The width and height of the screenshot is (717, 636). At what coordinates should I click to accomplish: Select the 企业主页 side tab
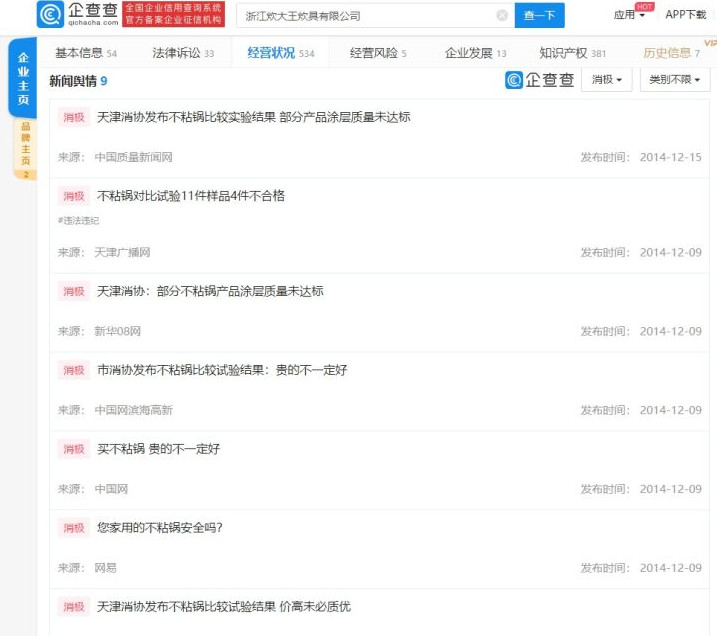coord(23,78)
